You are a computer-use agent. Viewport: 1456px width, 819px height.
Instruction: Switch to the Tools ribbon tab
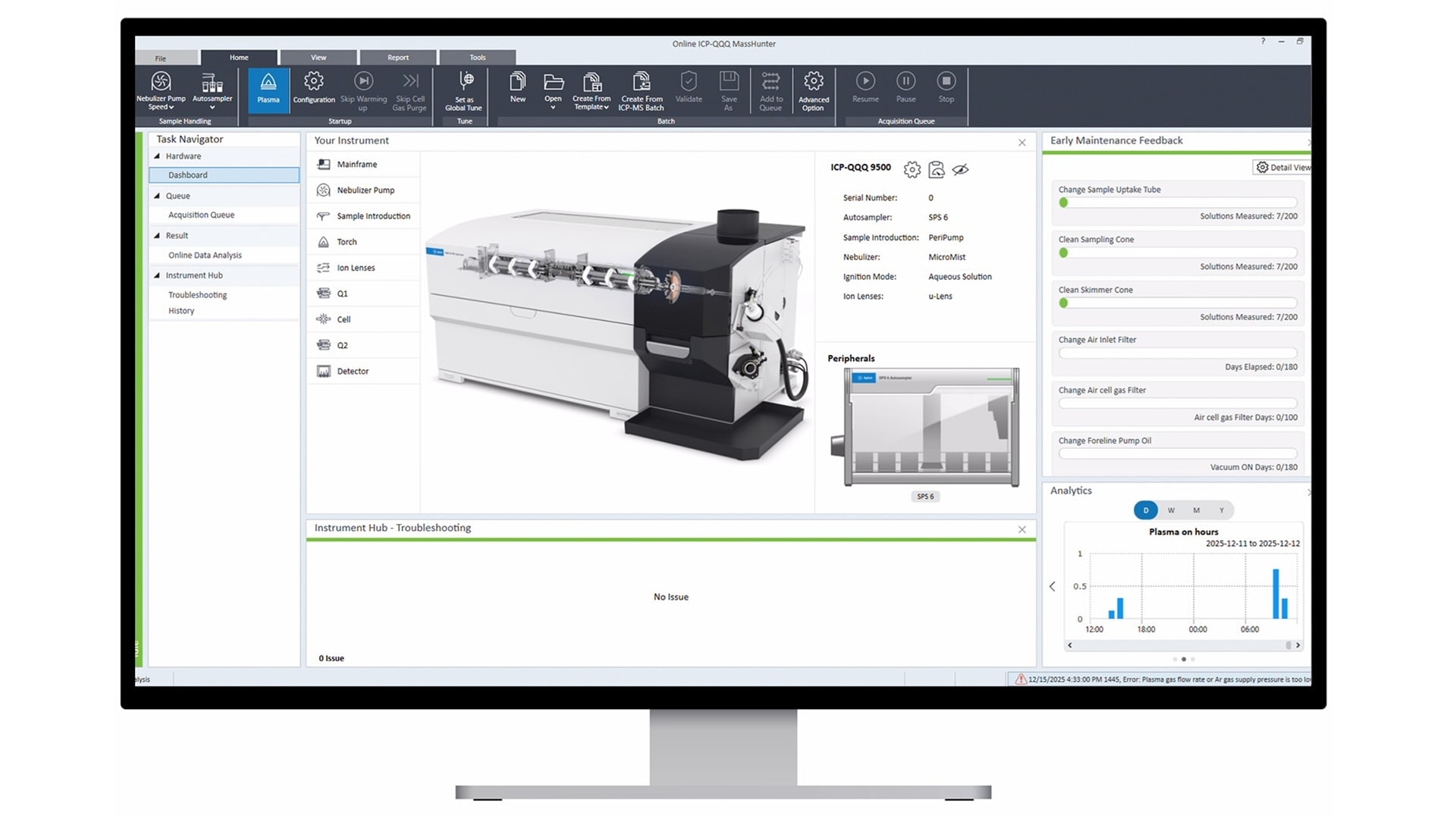tap(478, 58)
